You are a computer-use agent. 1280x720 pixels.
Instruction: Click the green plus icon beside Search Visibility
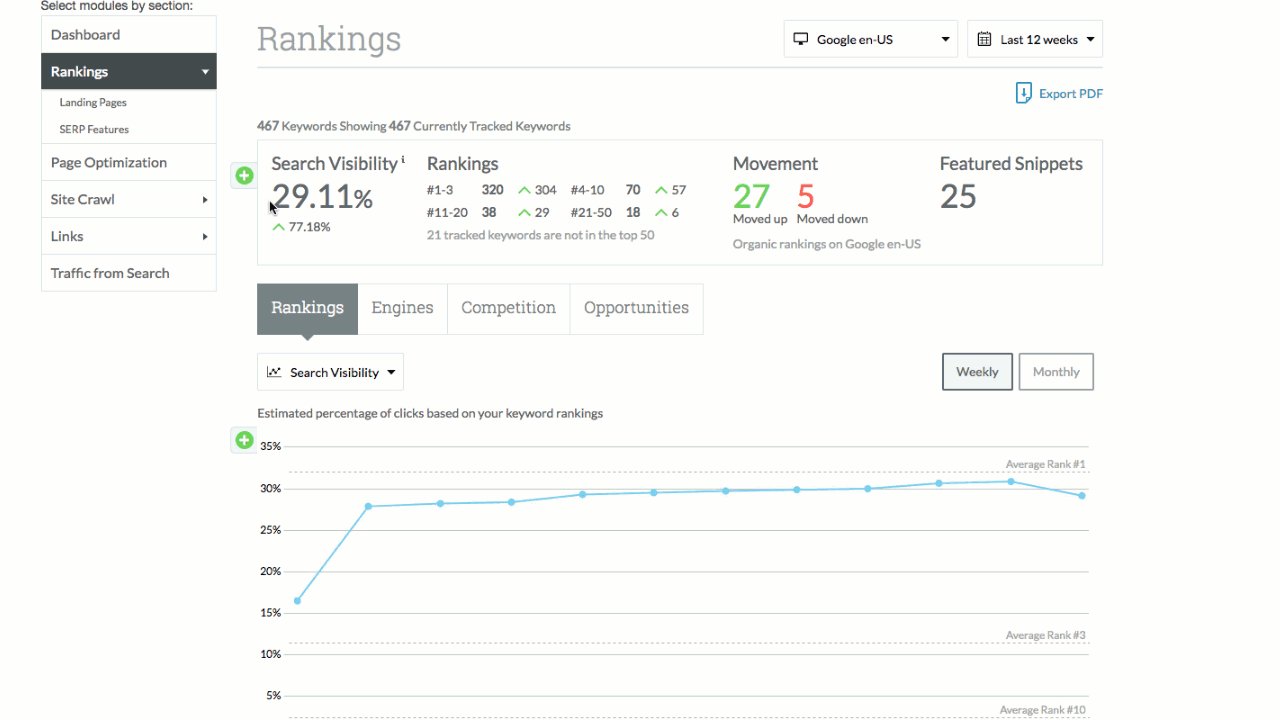click(x=244, y=176)
